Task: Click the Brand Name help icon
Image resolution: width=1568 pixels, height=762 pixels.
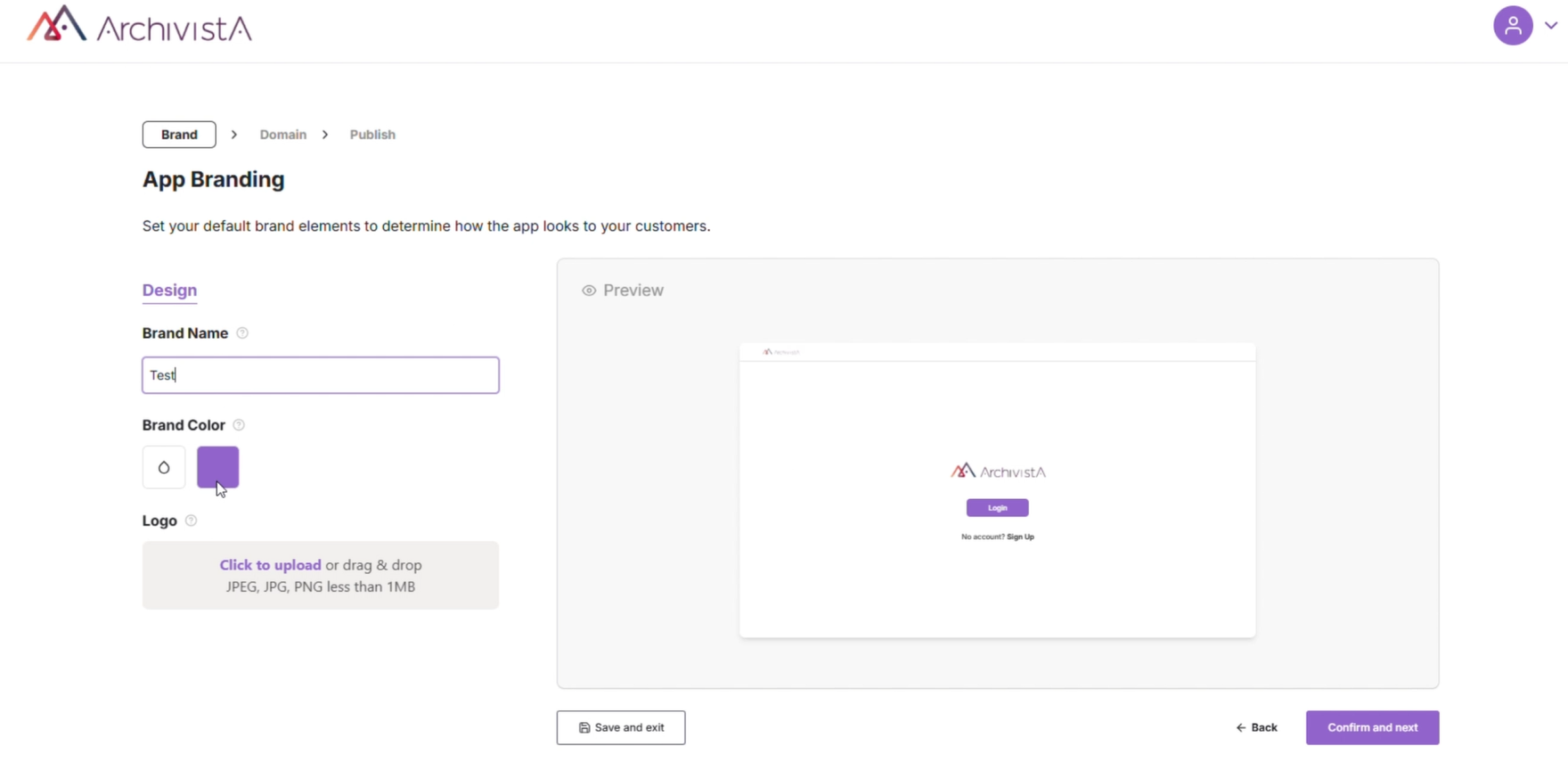Action: (242, 333)
